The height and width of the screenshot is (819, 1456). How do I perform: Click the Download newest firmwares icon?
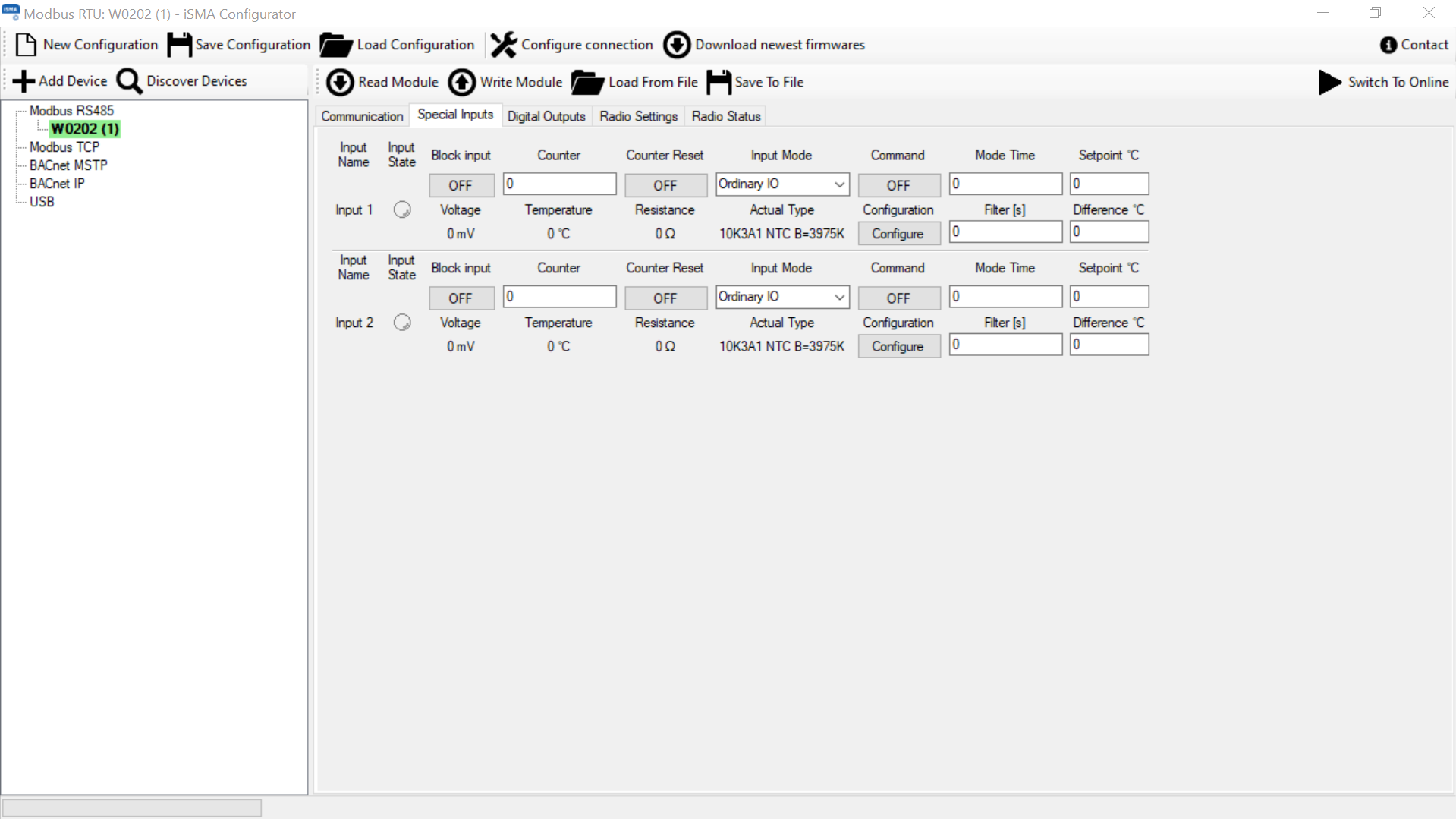coord(677,45)
